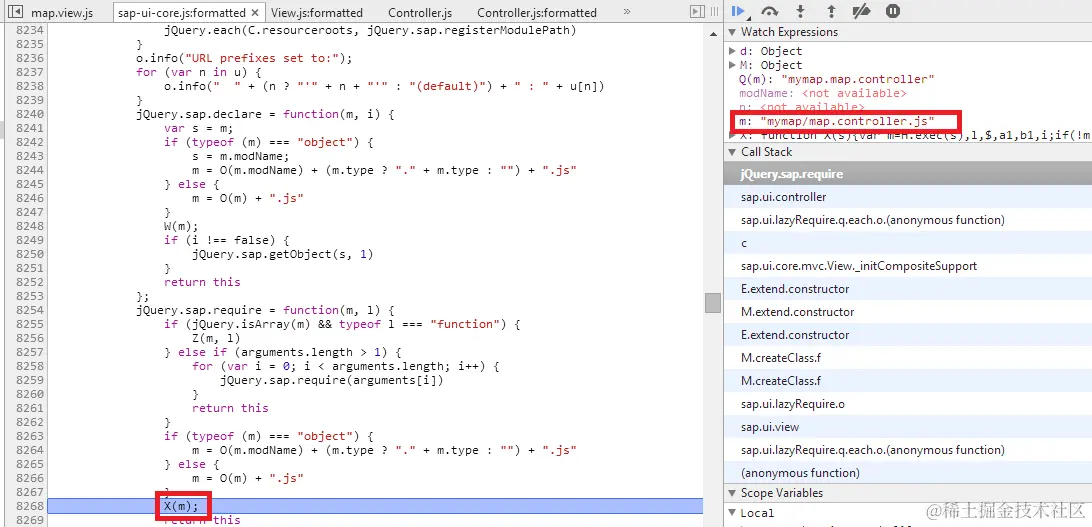This screenshot has height=527, width=1092.
Task: Click the jQuery.sap.declare function definition
Action: click(x=265, y=114)
